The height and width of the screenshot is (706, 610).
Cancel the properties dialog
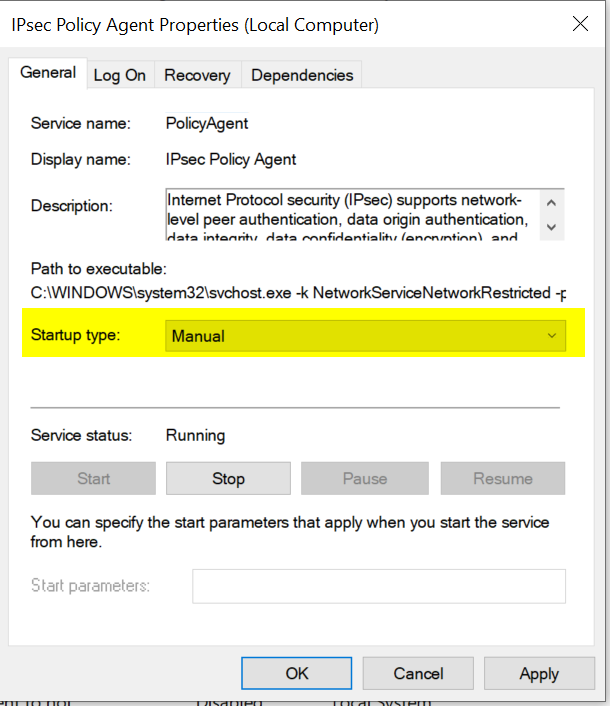tap(418, 673)
